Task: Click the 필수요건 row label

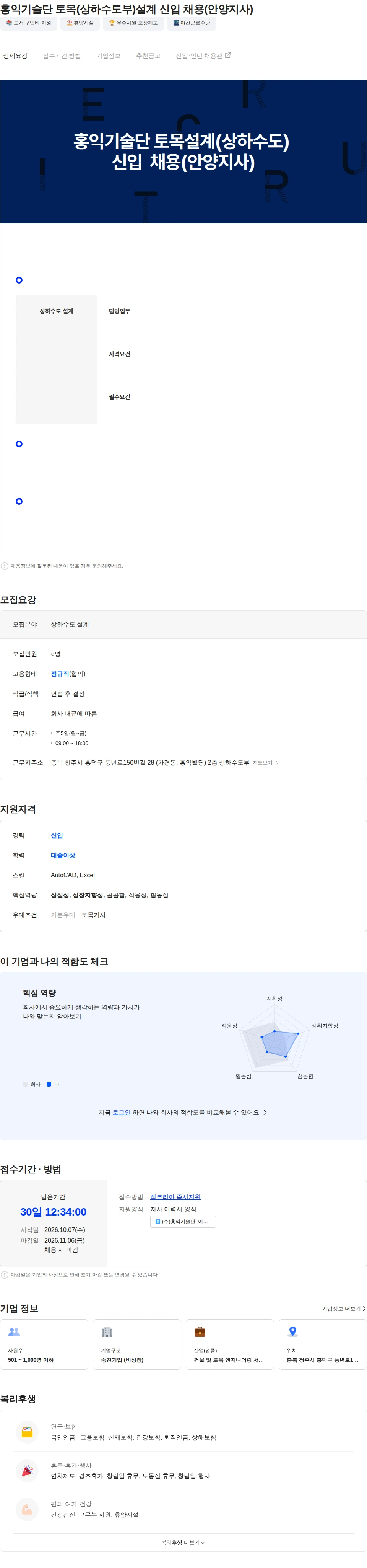Action: pyautogui.click(x=120, y=397)
